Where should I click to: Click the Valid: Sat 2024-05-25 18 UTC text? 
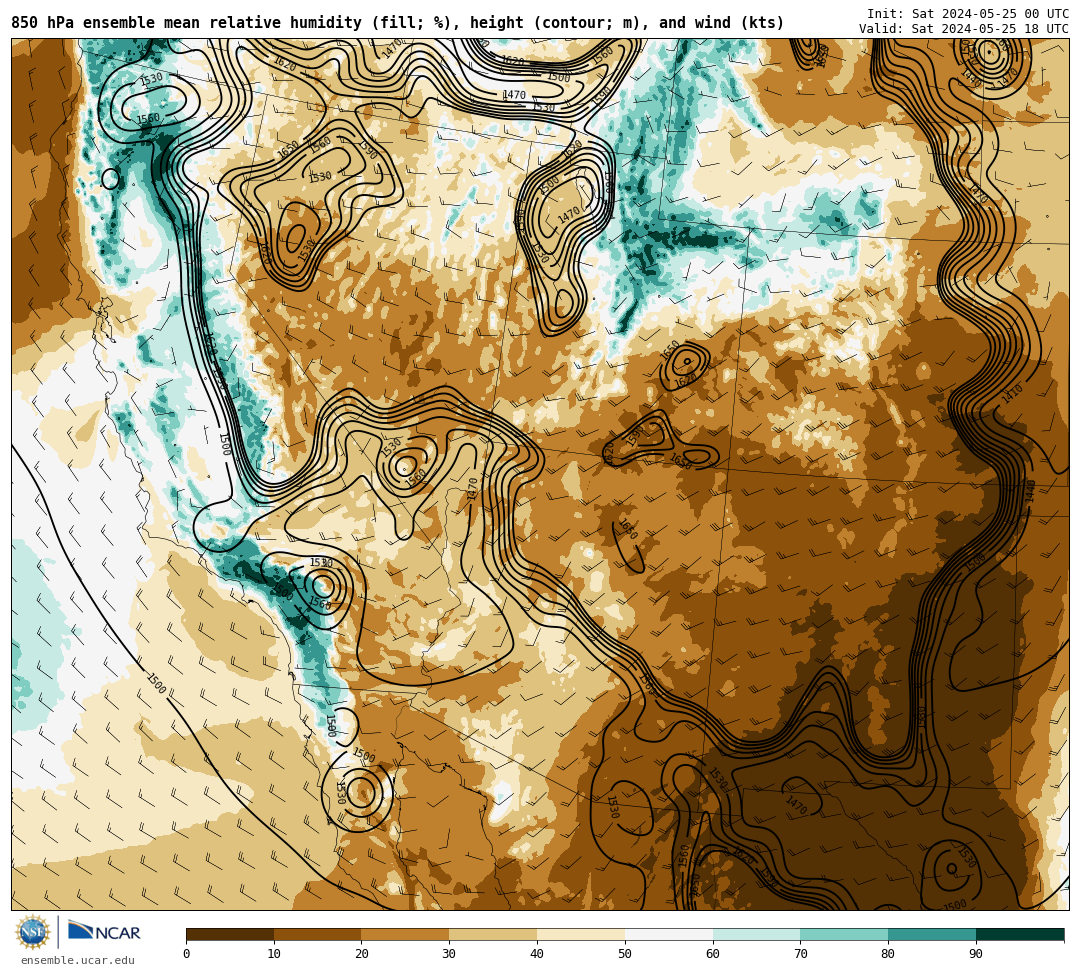coord(964,29)
